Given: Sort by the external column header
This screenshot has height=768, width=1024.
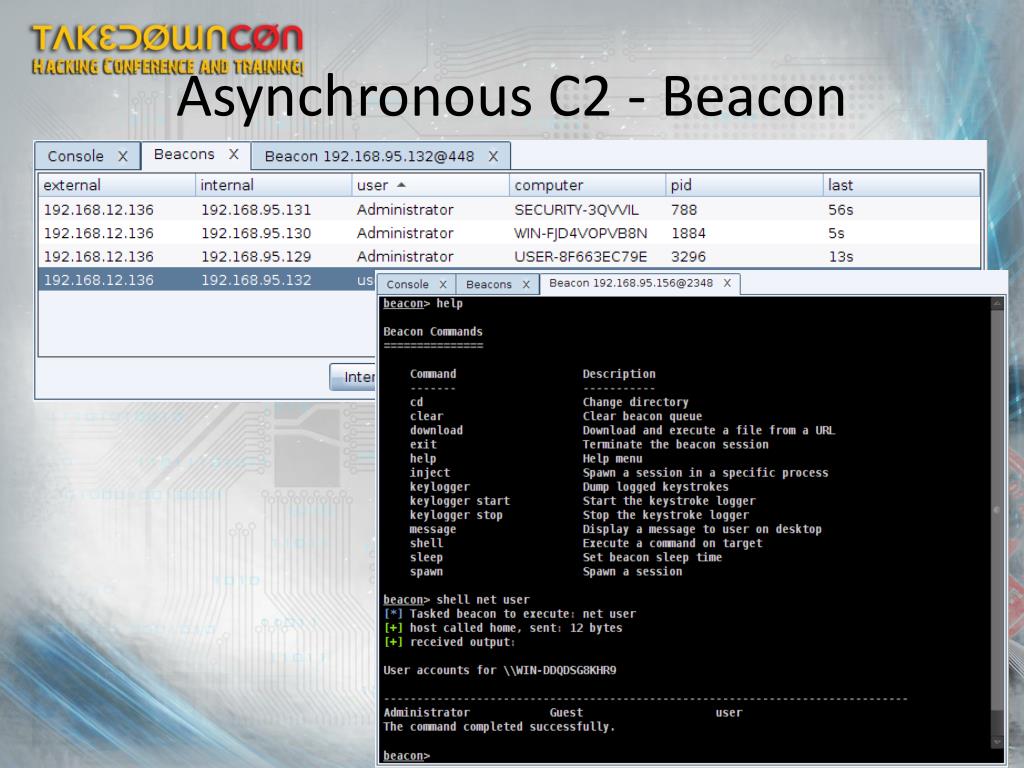Looking at the screenshot, I should tap(117, 185).
